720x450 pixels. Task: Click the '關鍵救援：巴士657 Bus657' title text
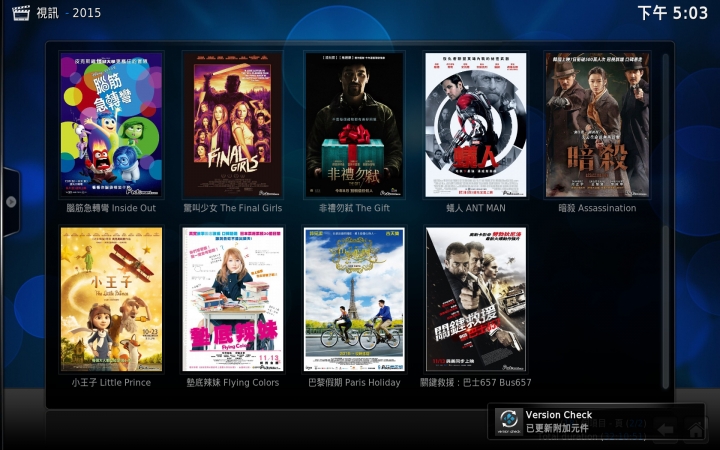(476, 382)
